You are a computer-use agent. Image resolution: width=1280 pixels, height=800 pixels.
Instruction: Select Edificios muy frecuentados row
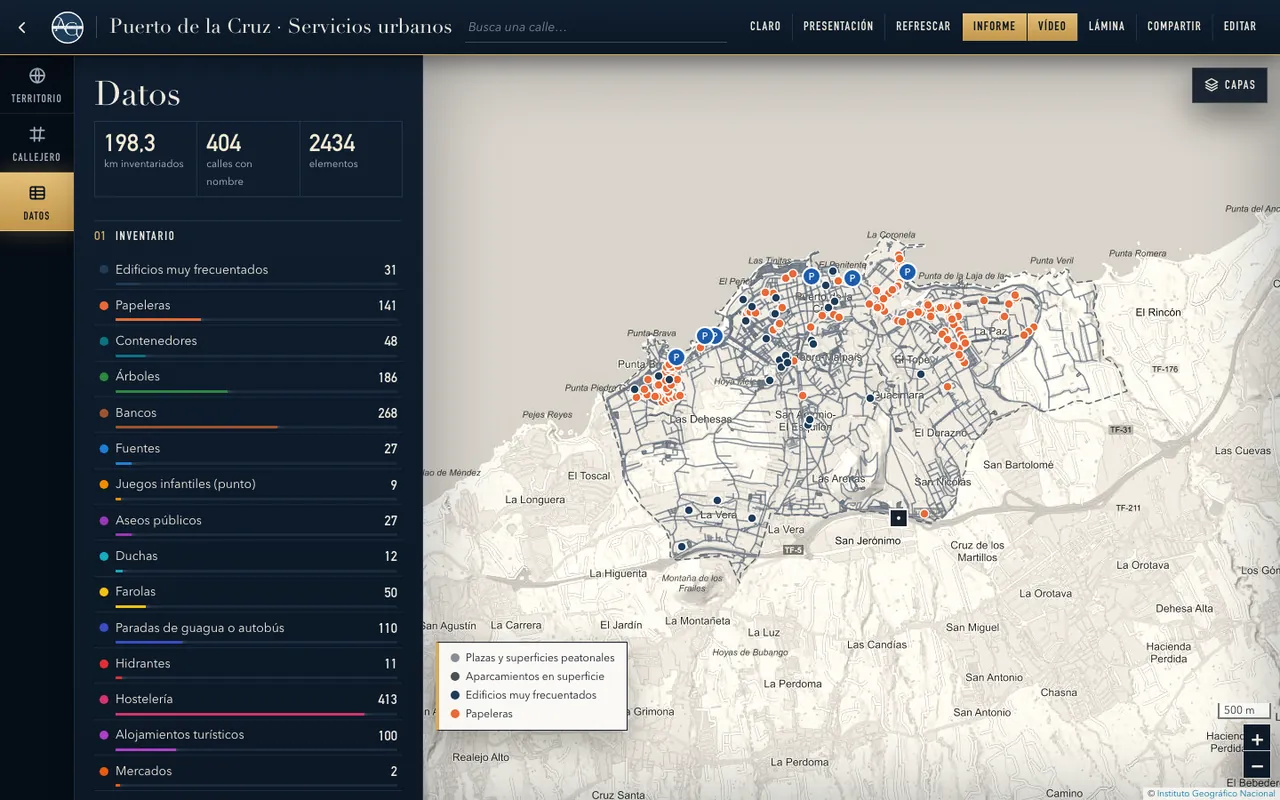(x=248, y=270)
